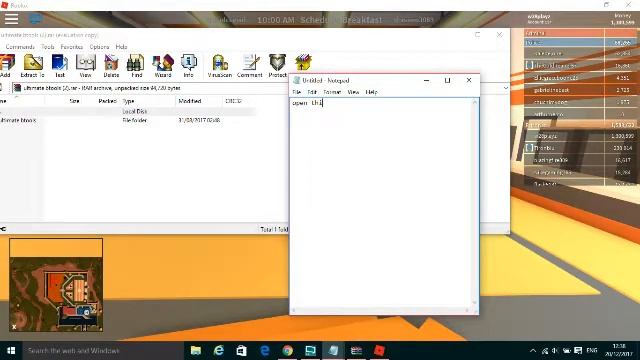Viewport: 640px width, 360px height.
Task: Open WinRAR Tools menu
Action: tap(48, 47)
